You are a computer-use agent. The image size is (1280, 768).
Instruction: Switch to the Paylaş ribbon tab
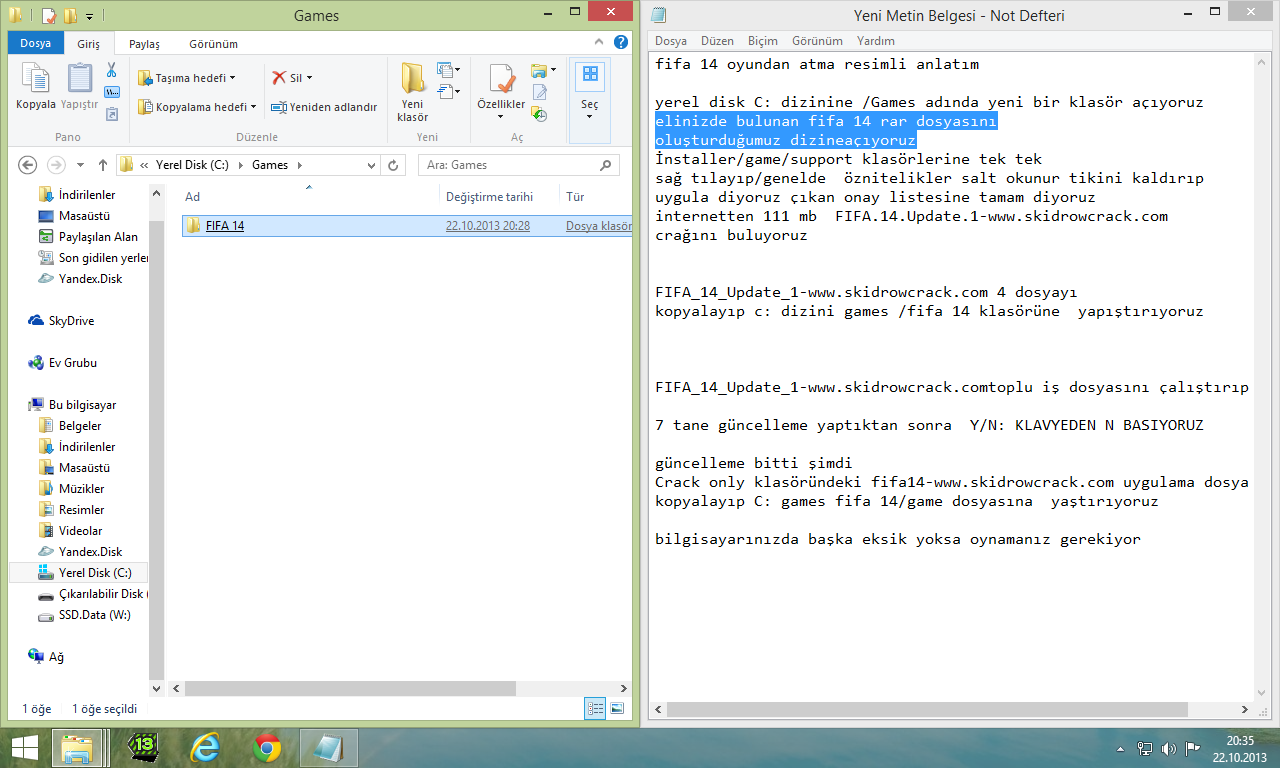click(x=144, y=44)
